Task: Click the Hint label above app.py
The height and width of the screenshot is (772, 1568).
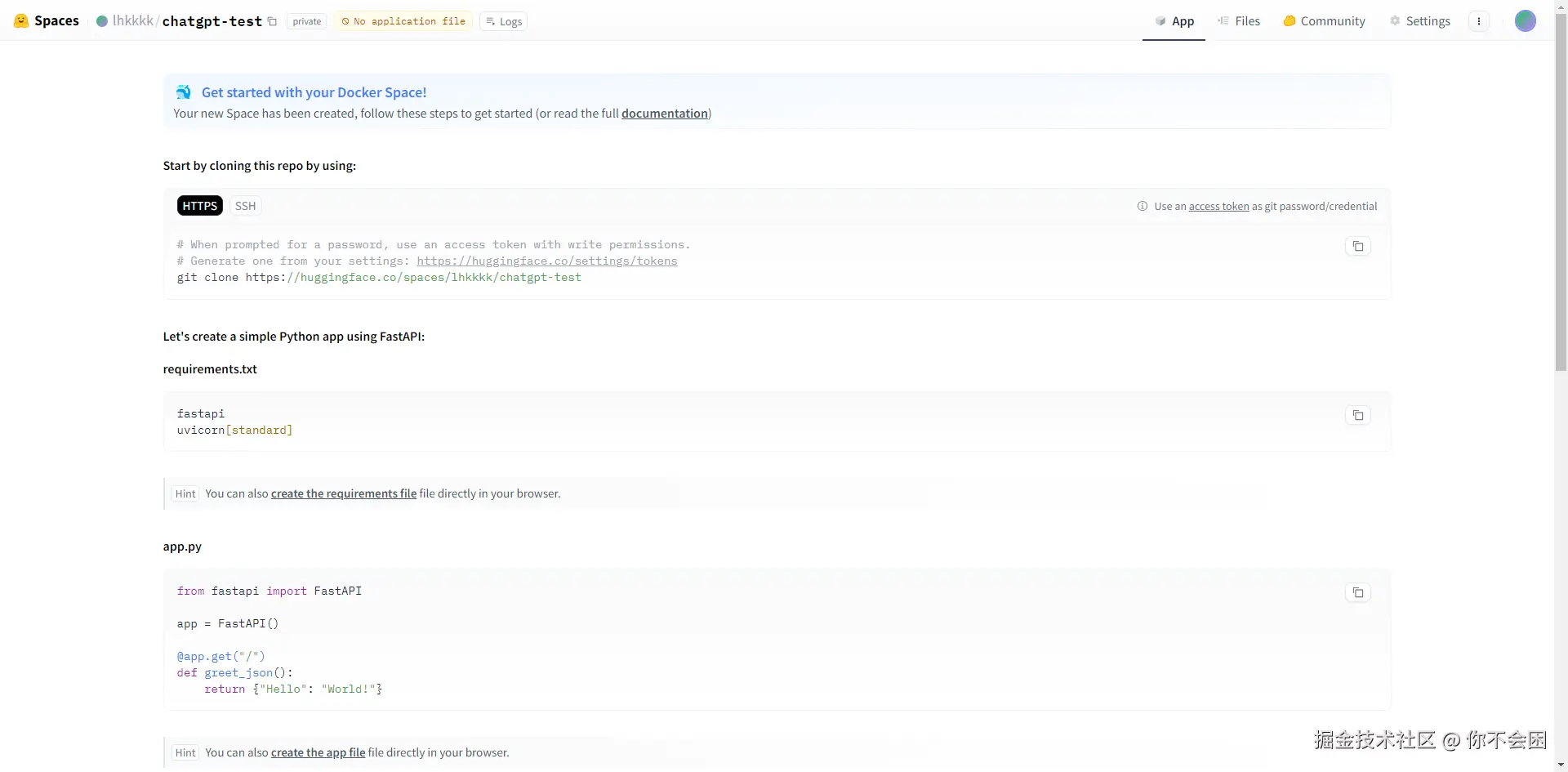Action: coord(185,493)
